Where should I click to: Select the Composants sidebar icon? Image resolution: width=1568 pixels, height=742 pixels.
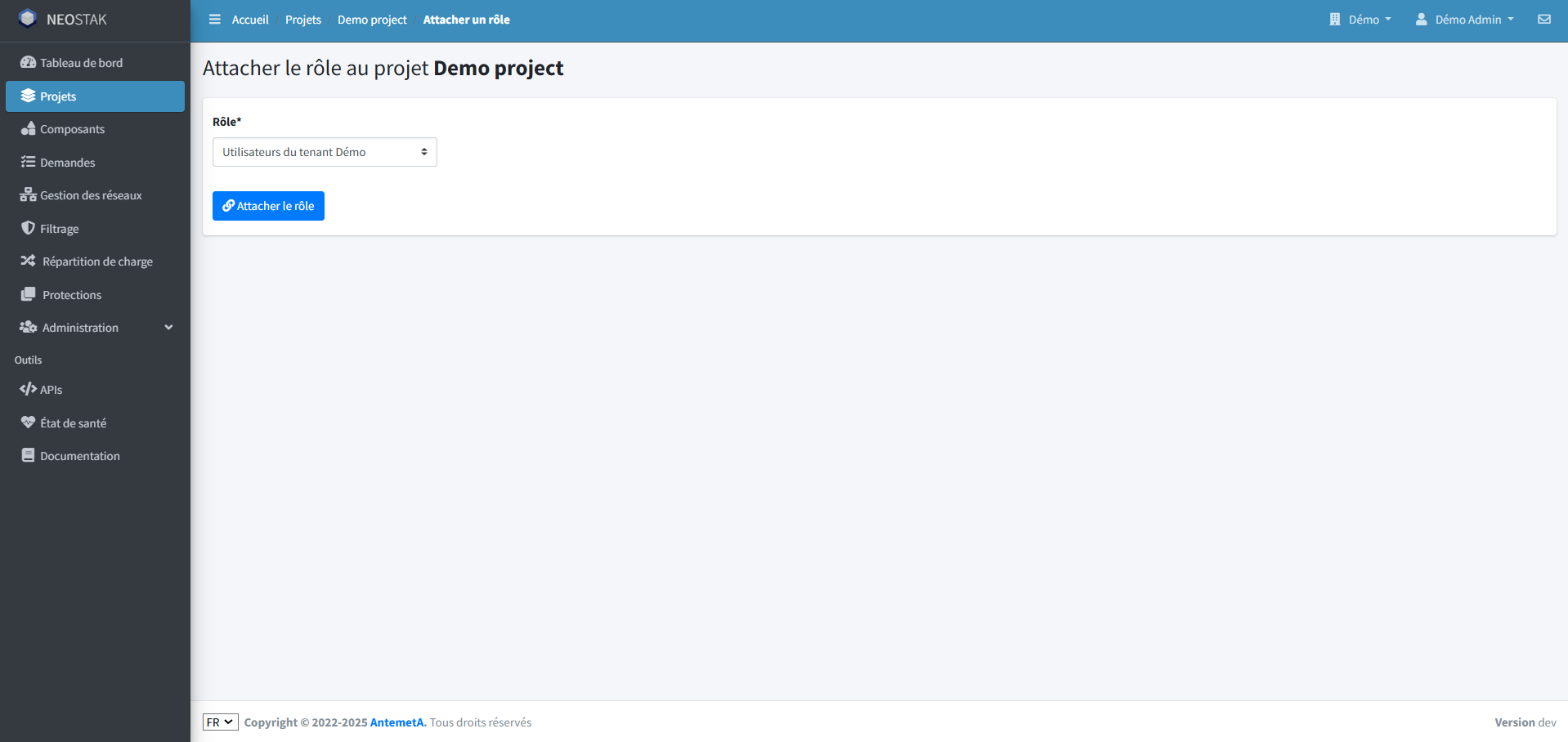27,128
